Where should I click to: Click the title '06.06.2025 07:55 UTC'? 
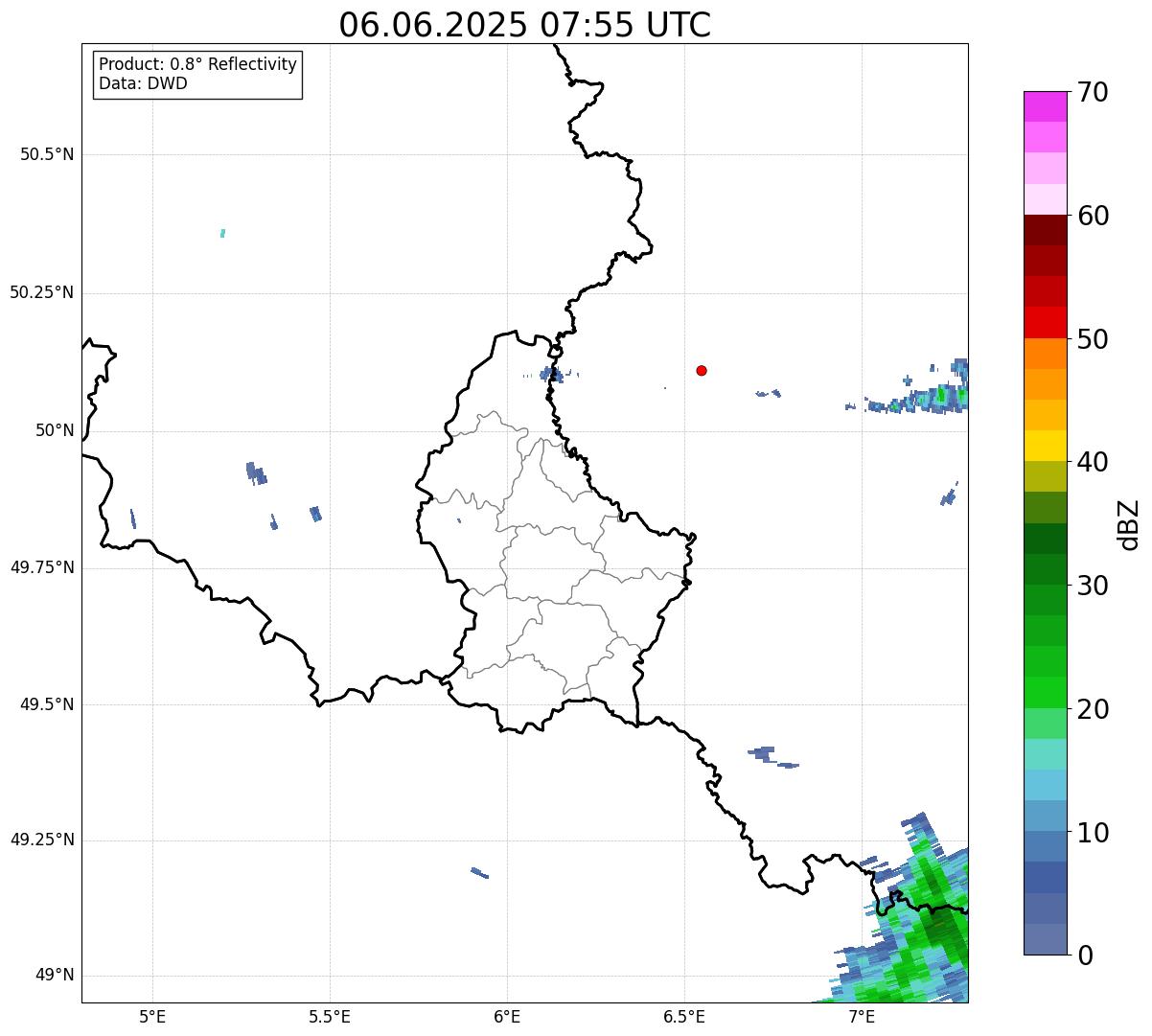[x=525, y=24]
